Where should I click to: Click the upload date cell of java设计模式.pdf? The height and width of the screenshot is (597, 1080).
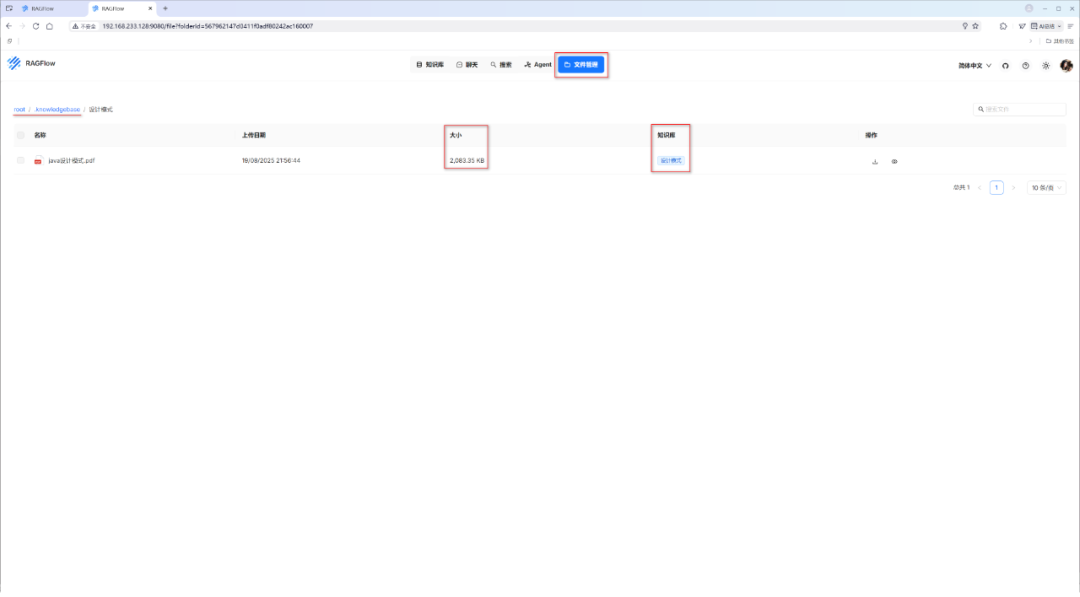tap(271, 160)
